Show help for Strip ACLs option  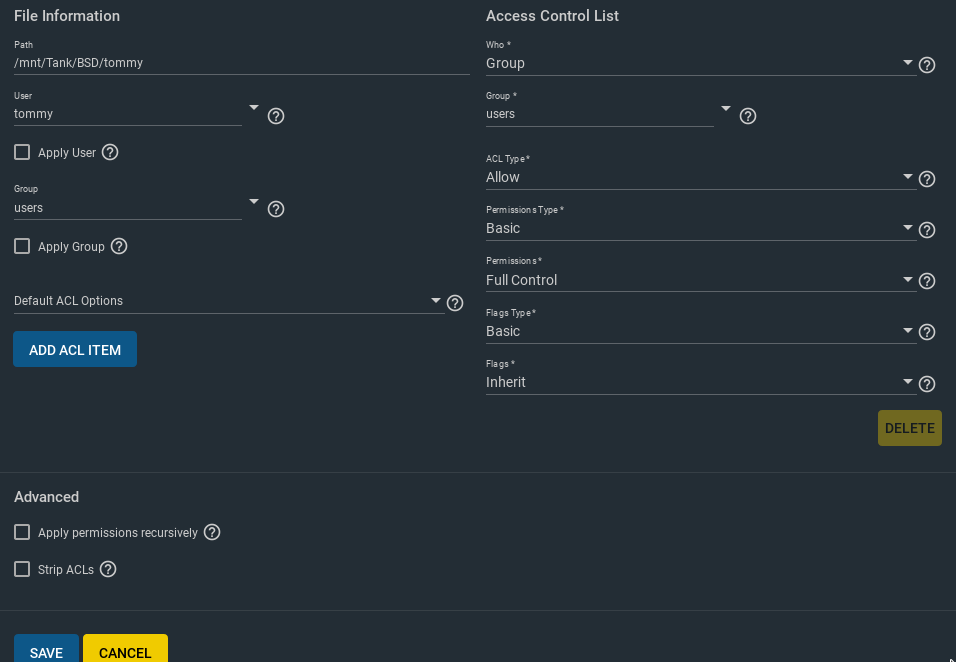(x=108, y=569)
